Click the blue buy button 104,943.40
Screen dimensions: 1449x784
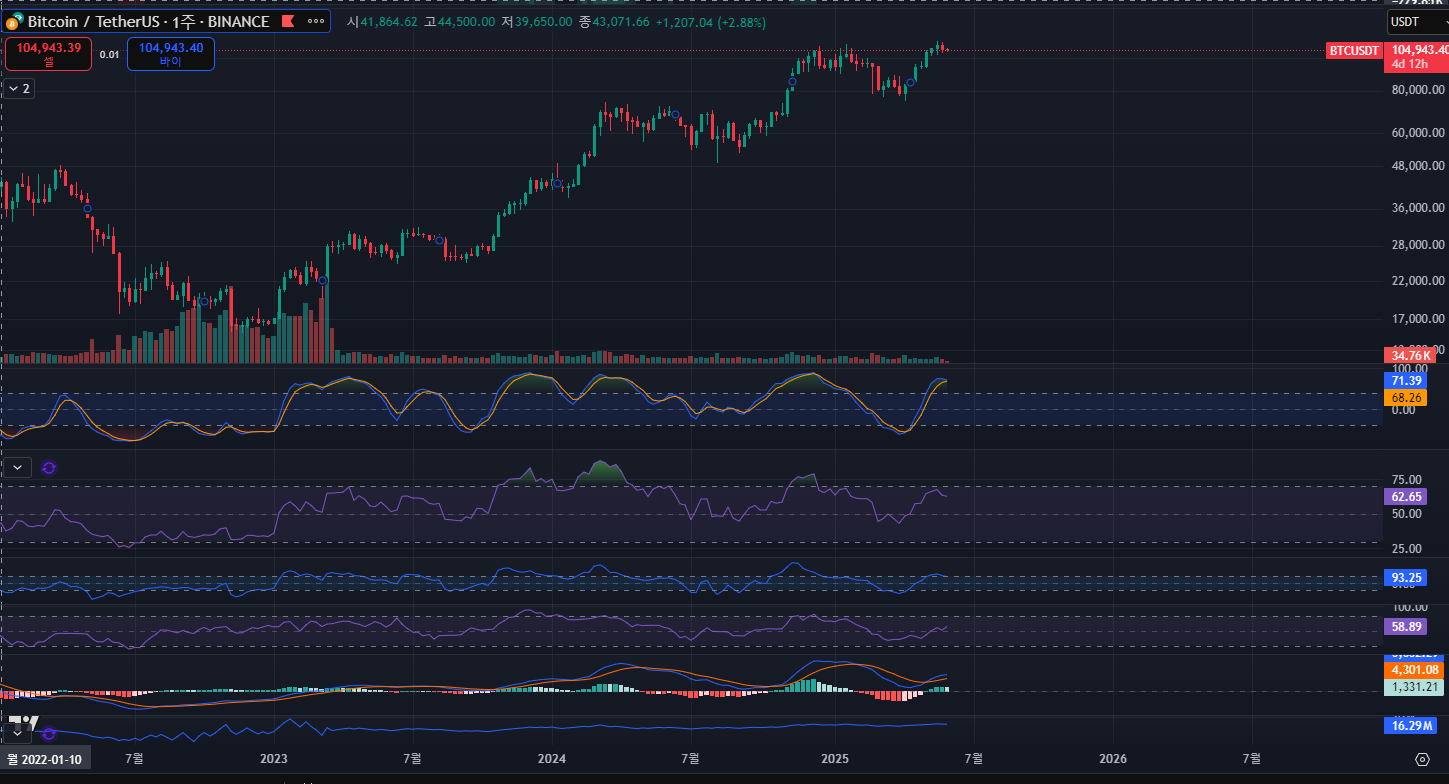pyautogui.click(x=171, y=54)
